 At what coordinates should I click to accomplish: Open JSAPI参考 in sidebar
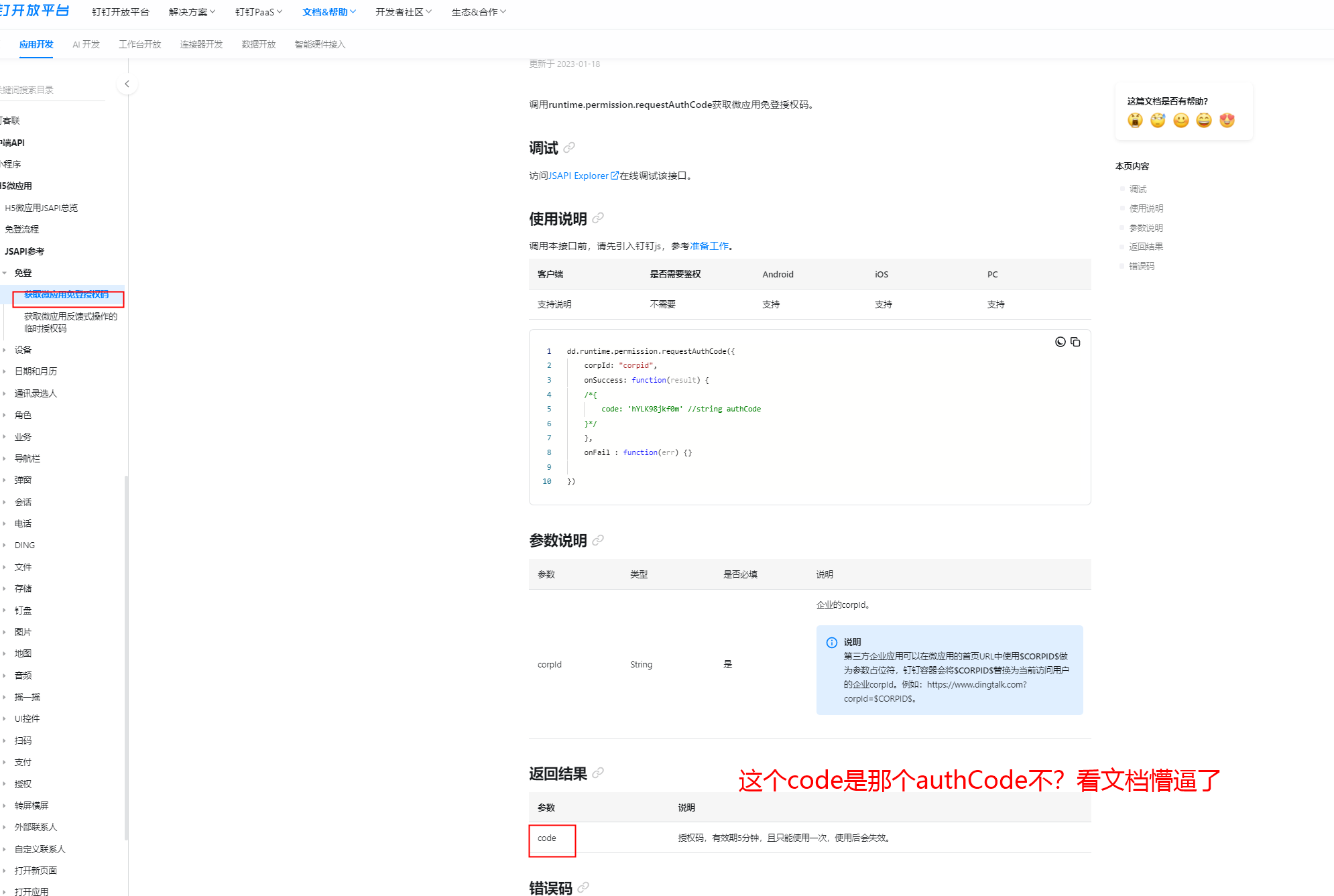[x=25, y=251]
